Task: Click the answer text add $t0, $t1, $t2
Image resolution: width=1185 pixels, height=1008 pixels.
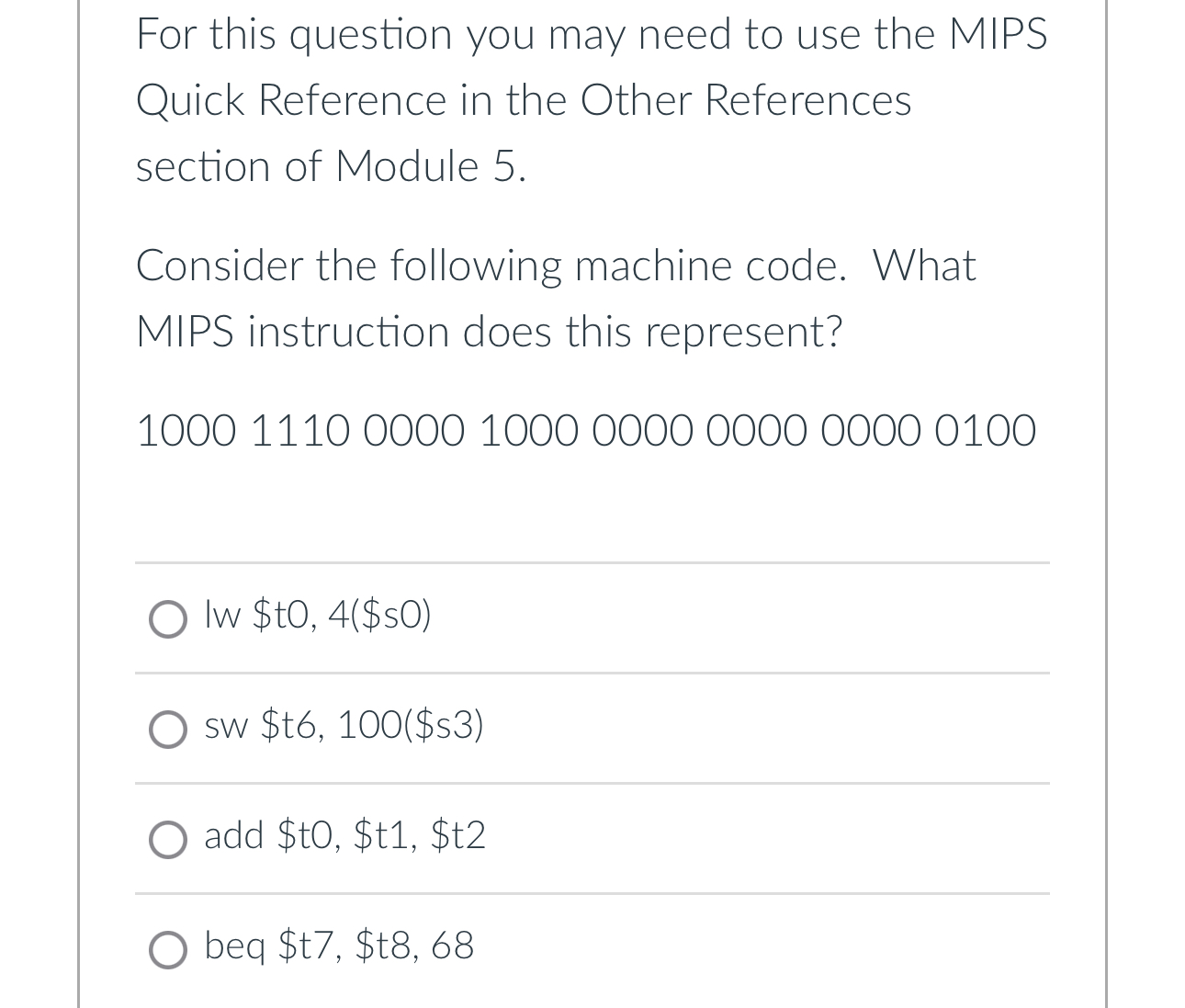Action: point(345,836)
